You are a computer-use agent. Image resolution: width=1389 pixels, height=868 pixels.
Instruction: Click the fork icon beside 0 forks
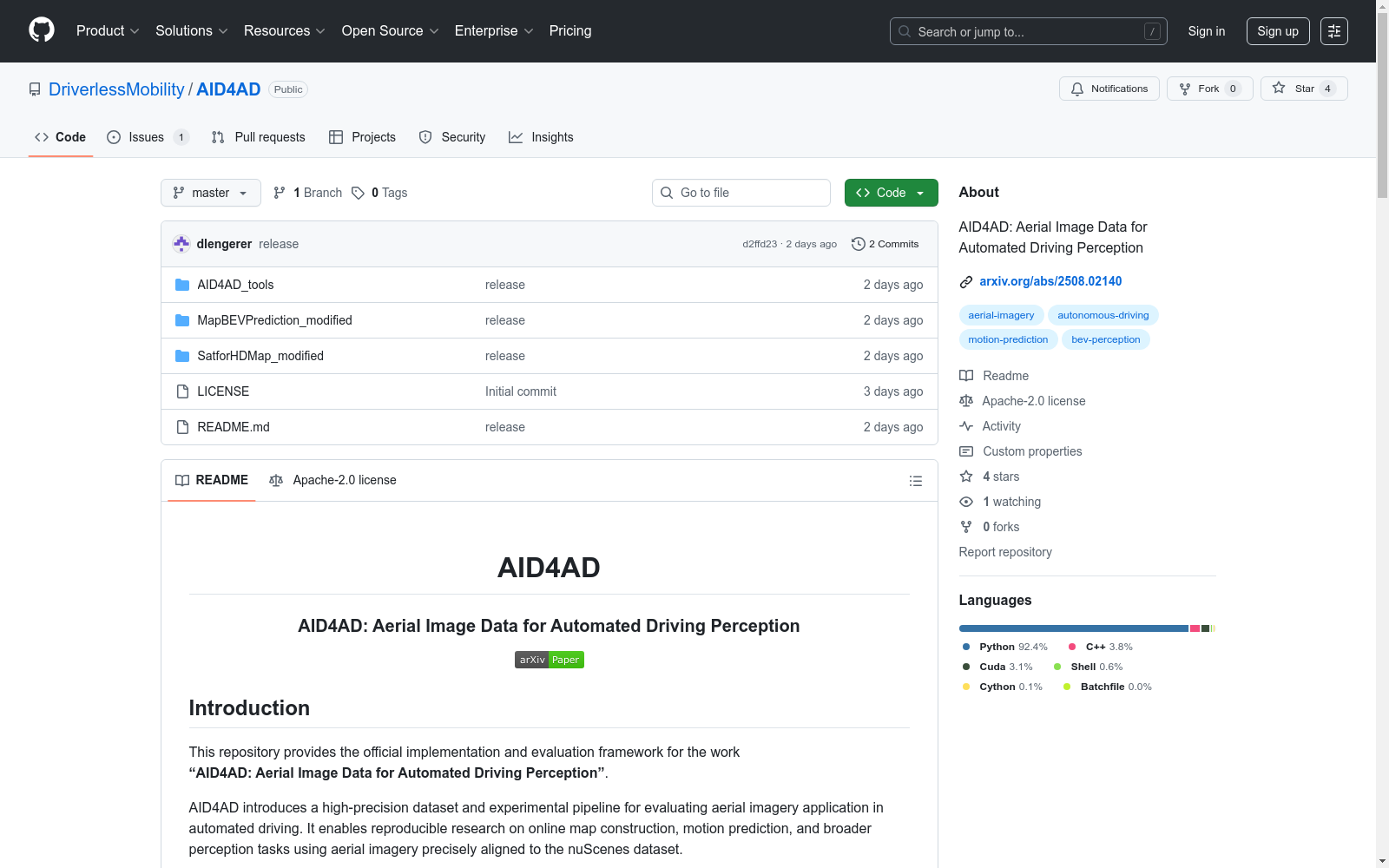(x=966, y=527)
